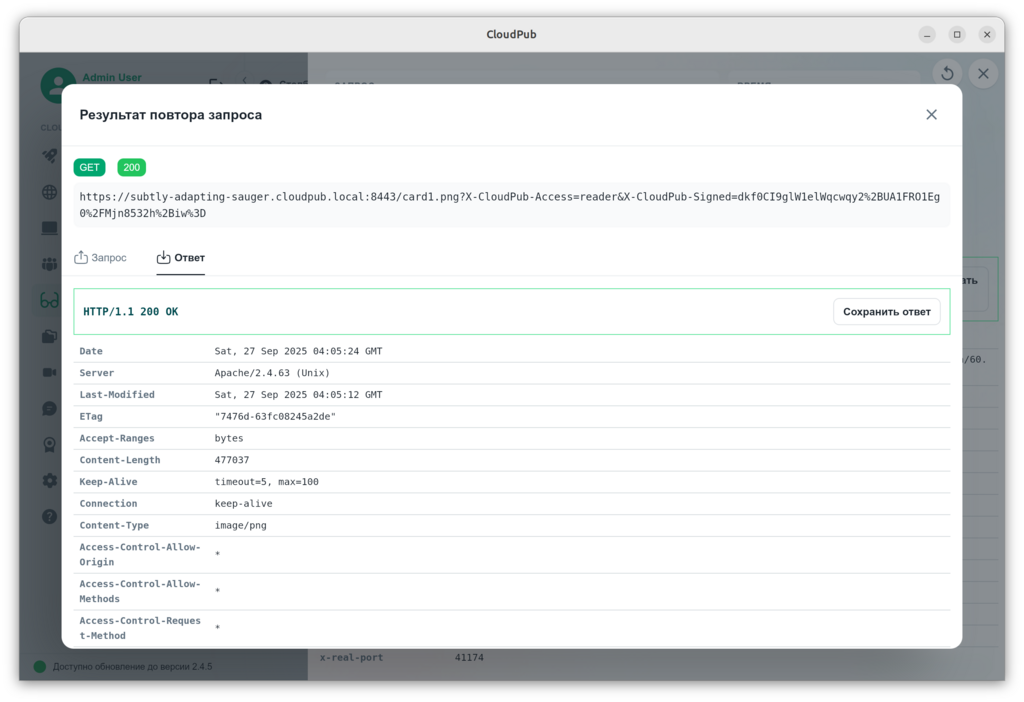Open the award ribbon icon in the sidebar
Viewport: 1024px width, 702px height.
[x=49, y=444]
